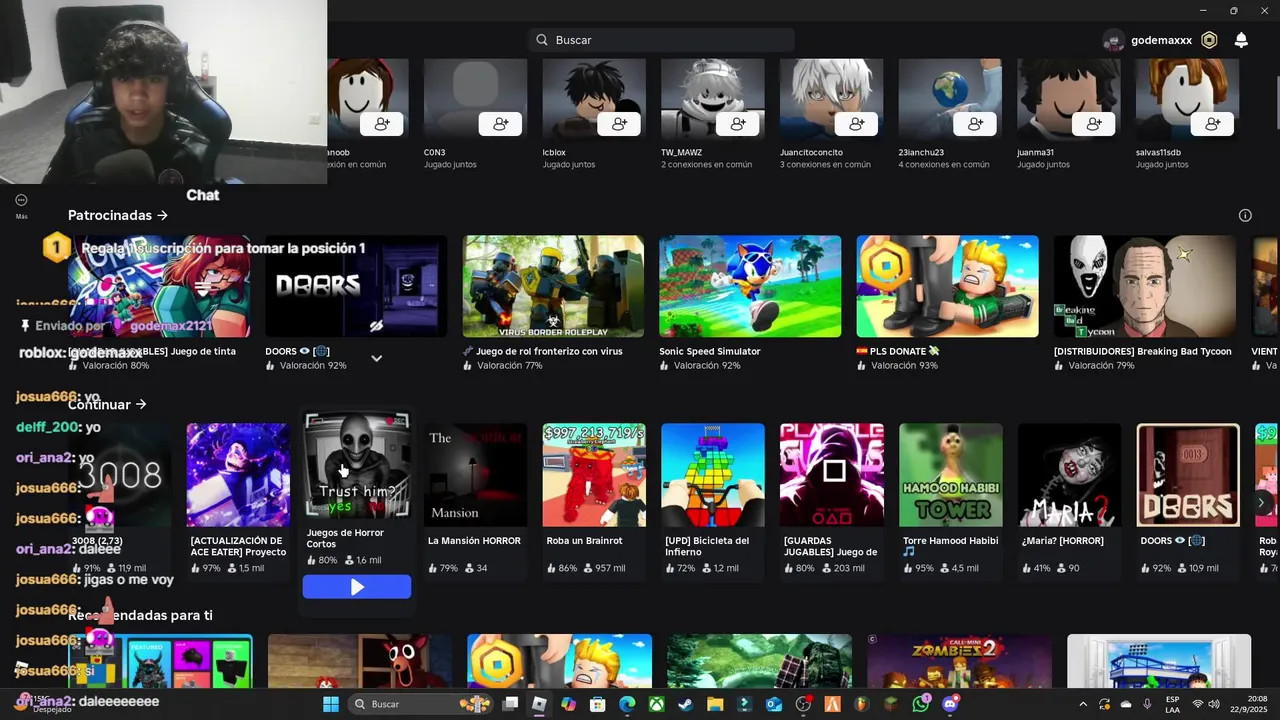Open Breaking Bad Tycoon thumbnail
1280x720 pixels.
point(1145,287)
